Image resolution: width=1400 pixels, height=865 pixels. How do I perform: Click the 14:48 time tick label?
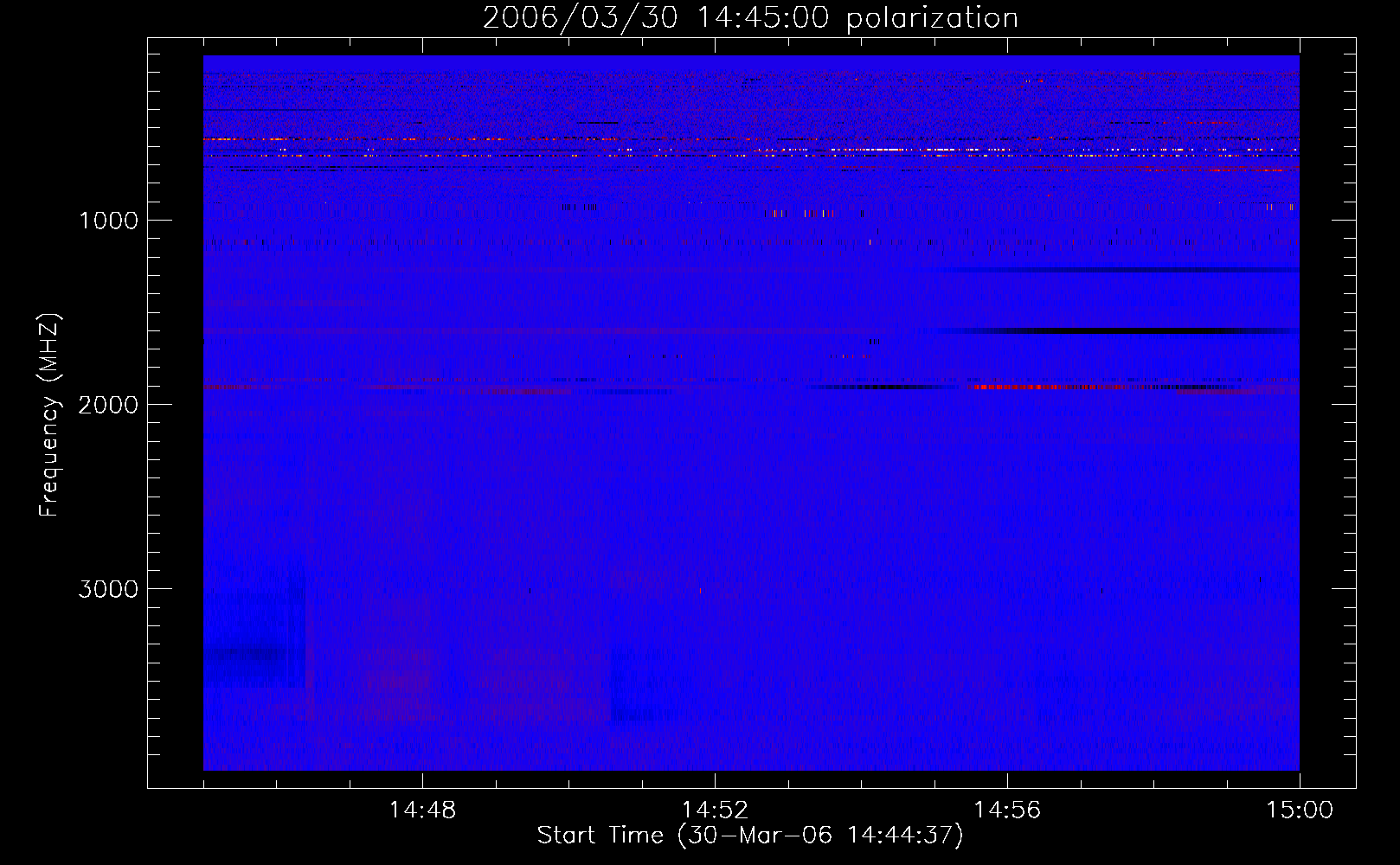tap(422, 811)
